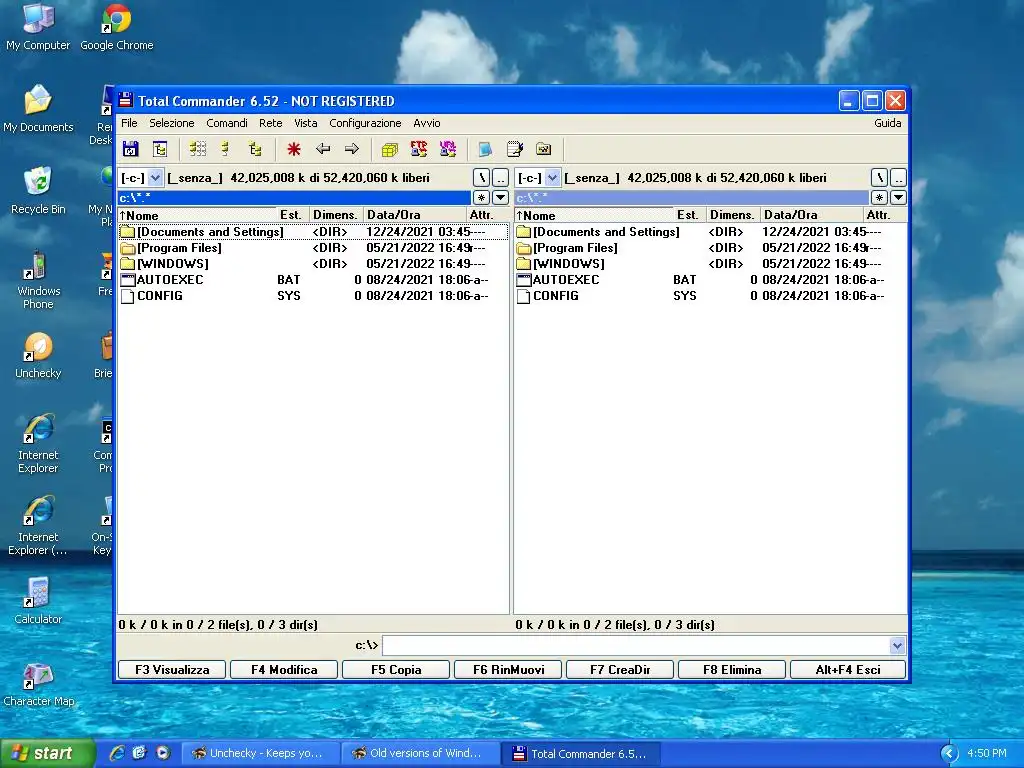Click the notepad with pen toolbar icon
The image size is (1024, 768).
[515, 149]
